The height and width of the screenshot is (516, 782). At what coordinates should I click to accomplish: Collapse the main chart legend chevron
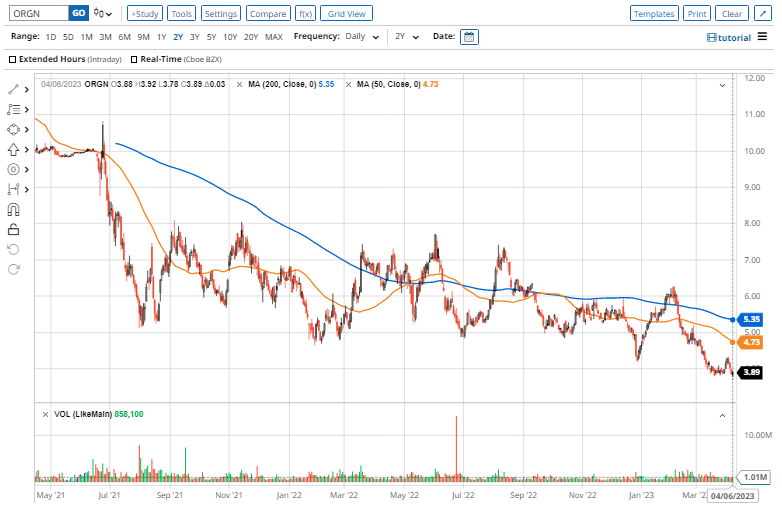click(x=722, y=85)
